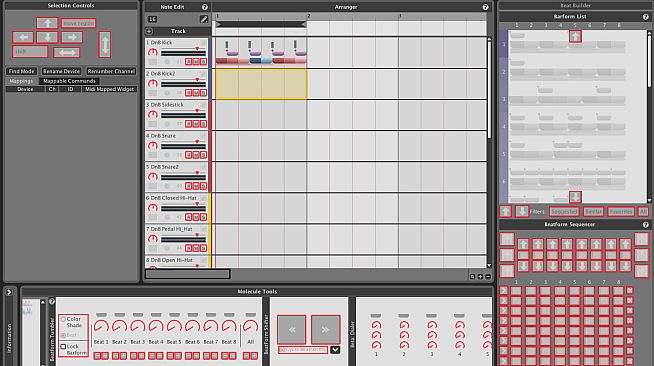
Task: Mute the DnB Snare track
Action: (x=196, y=155)
